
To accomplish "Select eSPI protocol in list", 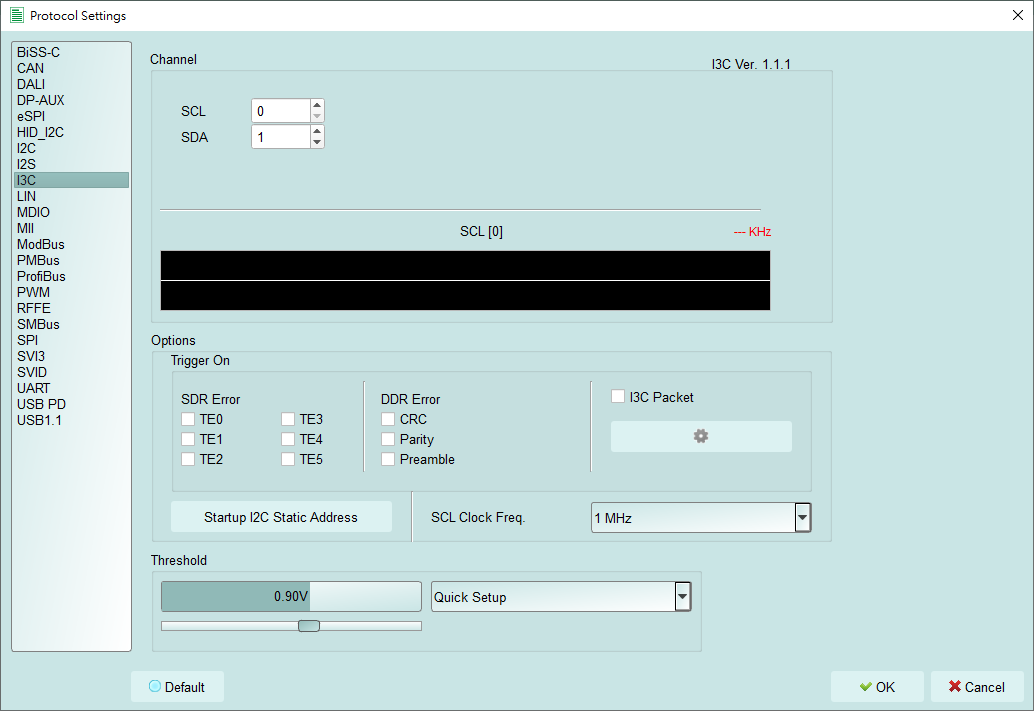I will pyautogui.click(x=71, y=116).
